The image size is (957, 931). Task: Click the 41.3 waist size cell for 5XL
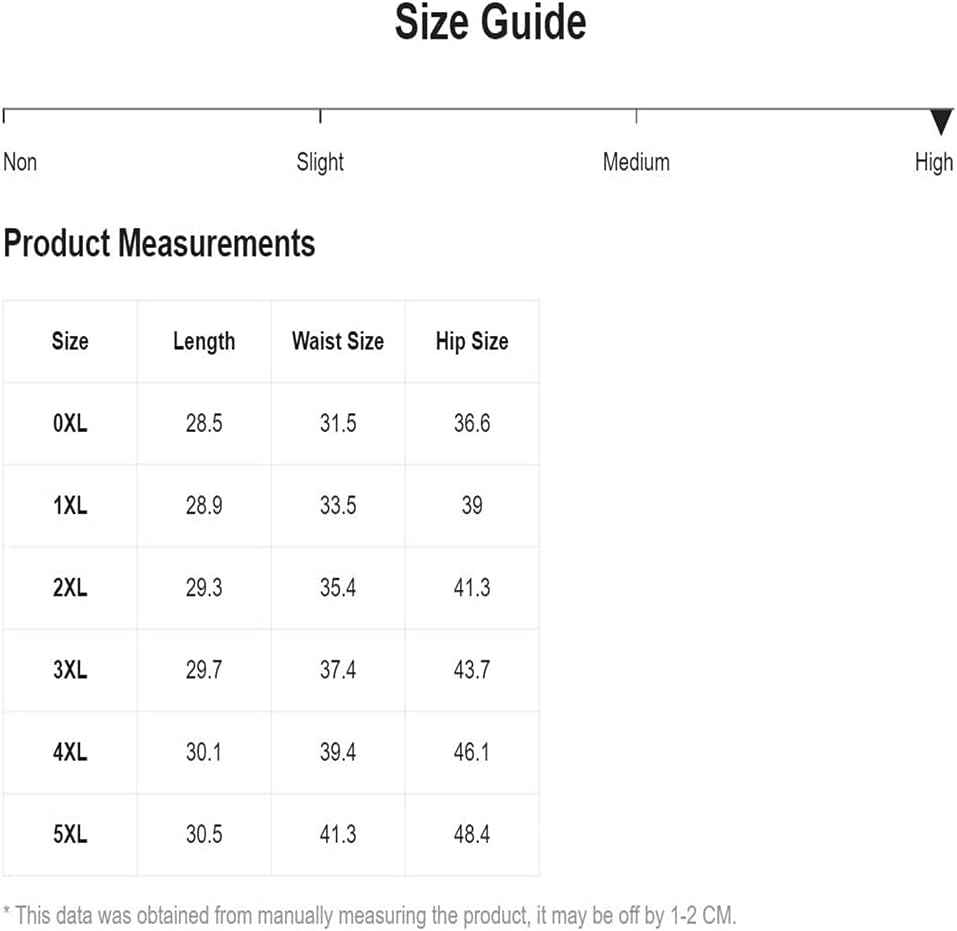tap(338, 834)
